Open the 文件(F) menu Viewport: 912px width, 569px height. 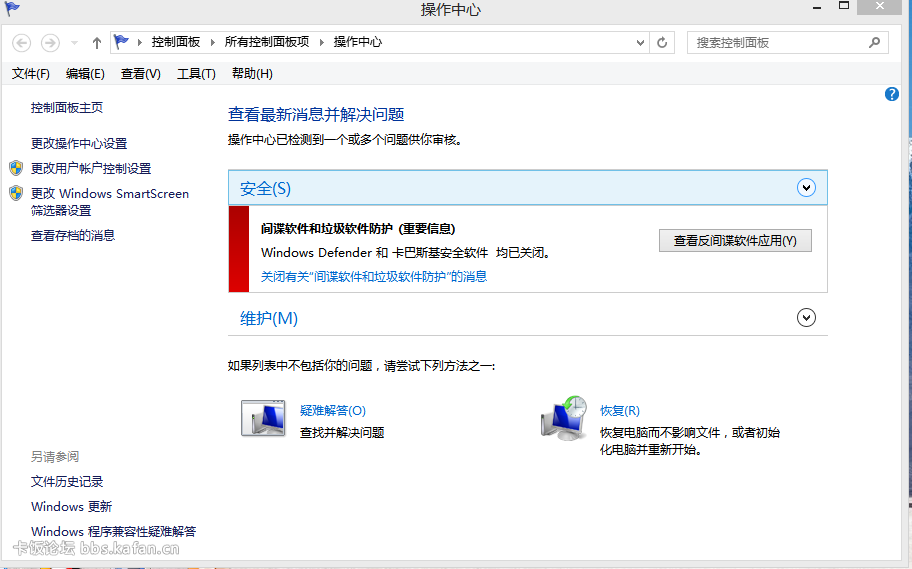(x=31, y=74)
